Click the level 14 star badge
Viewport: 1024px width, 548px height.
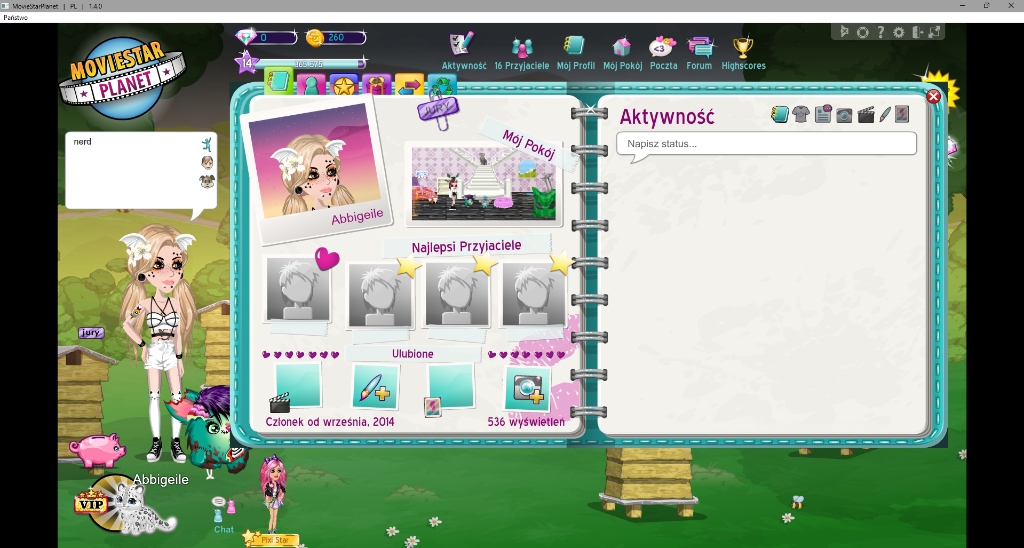coord(246,63)
